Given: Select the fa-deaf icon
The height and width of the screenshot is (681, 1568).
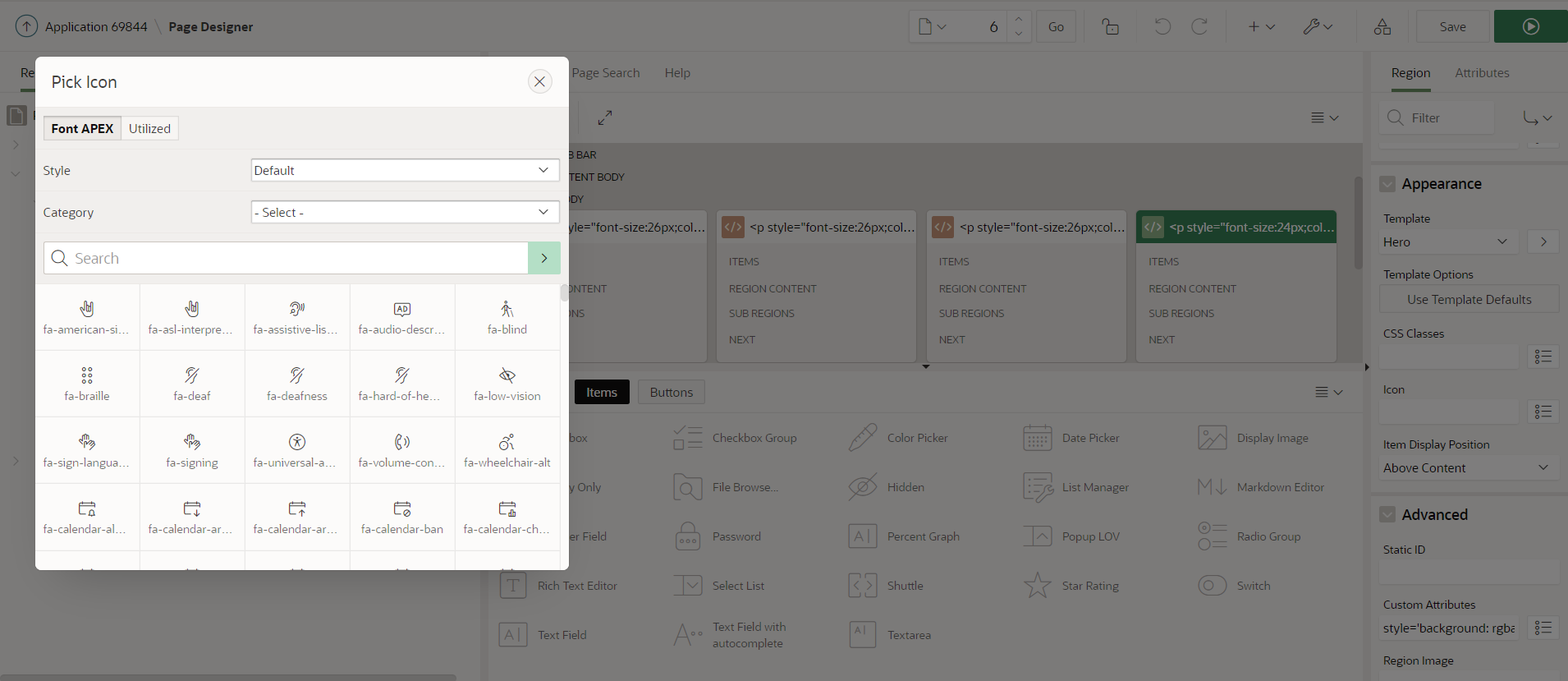Looking at the screenshot, I should [x=192, y=384].
